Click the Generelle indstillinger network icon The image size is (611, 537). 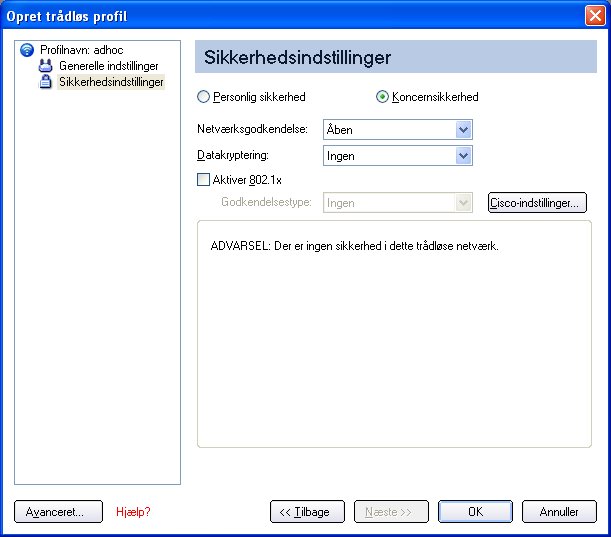(x=46, y=66)
